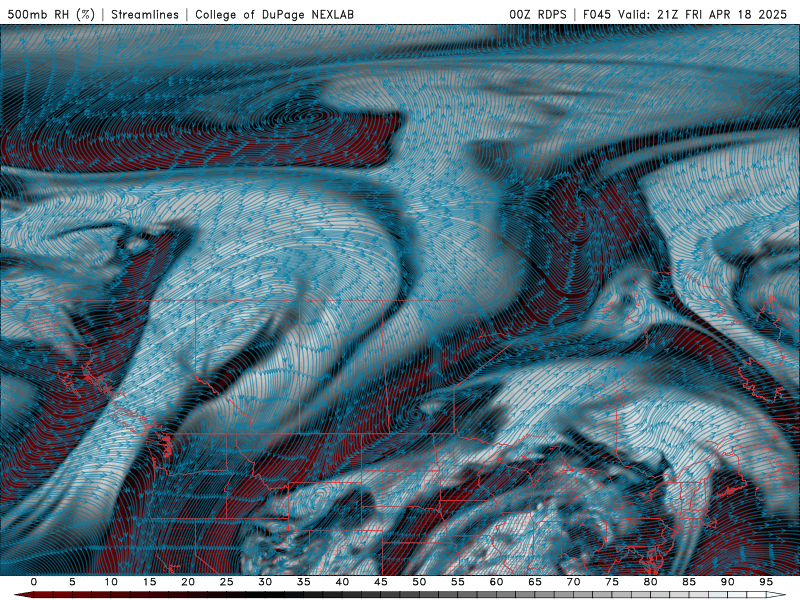Image resolution: width=800 pixels, height=600 pixels.
Task: Select the "00Z RDPS" model run label
Action: pos(538,14)
